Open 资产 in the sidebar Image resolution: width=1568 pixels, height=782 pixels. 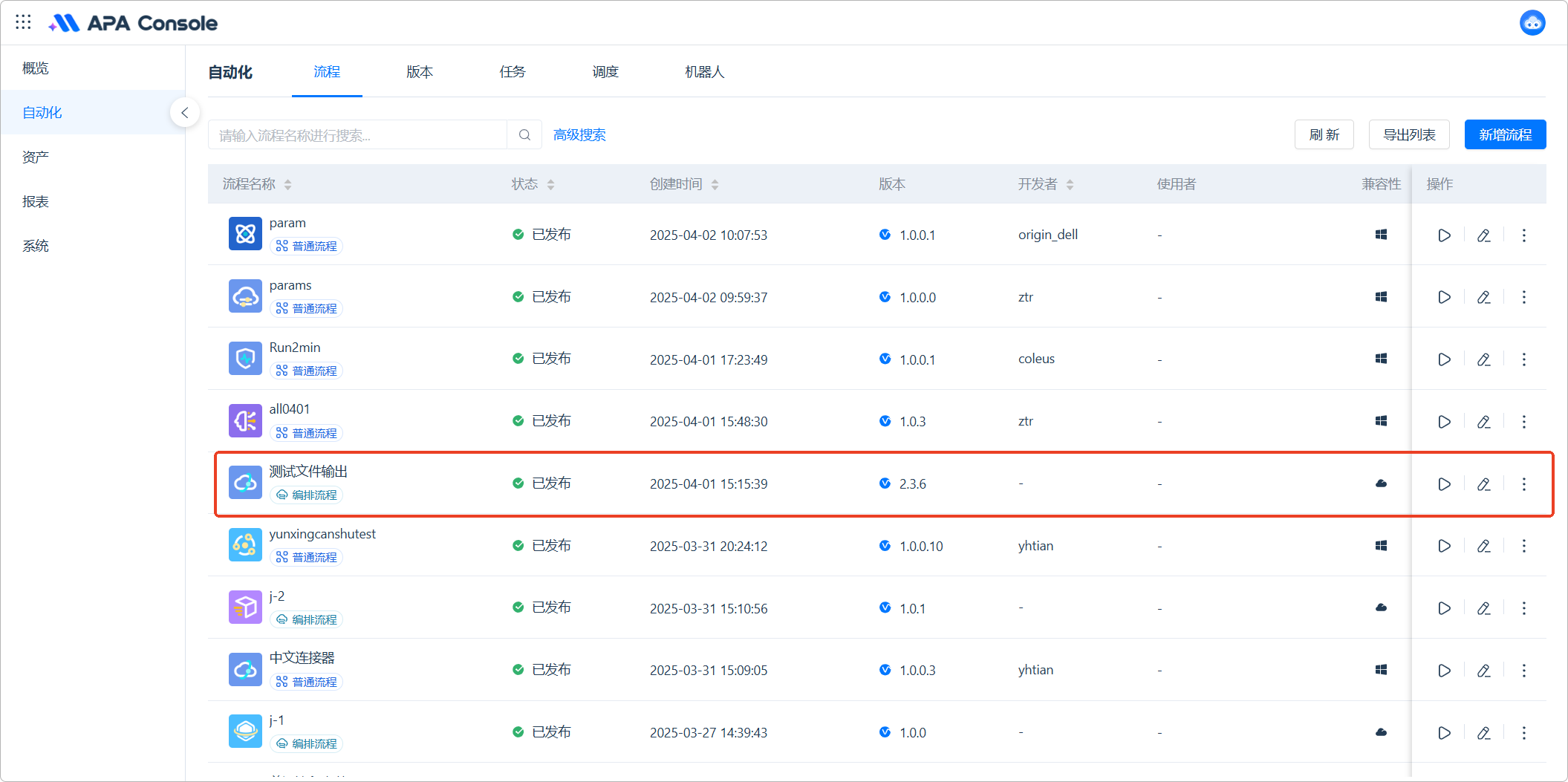click(x=93, y=157)
